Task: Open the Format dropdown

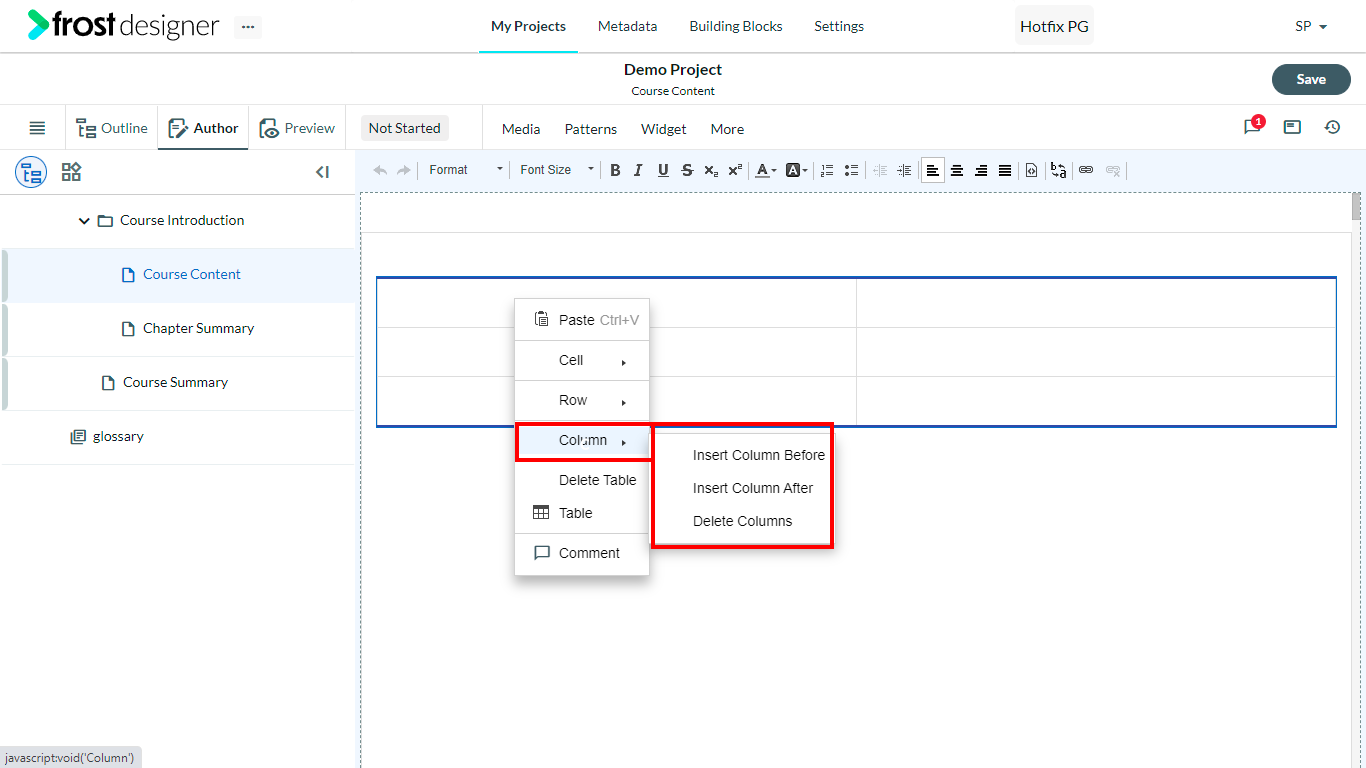Action: 465,170
